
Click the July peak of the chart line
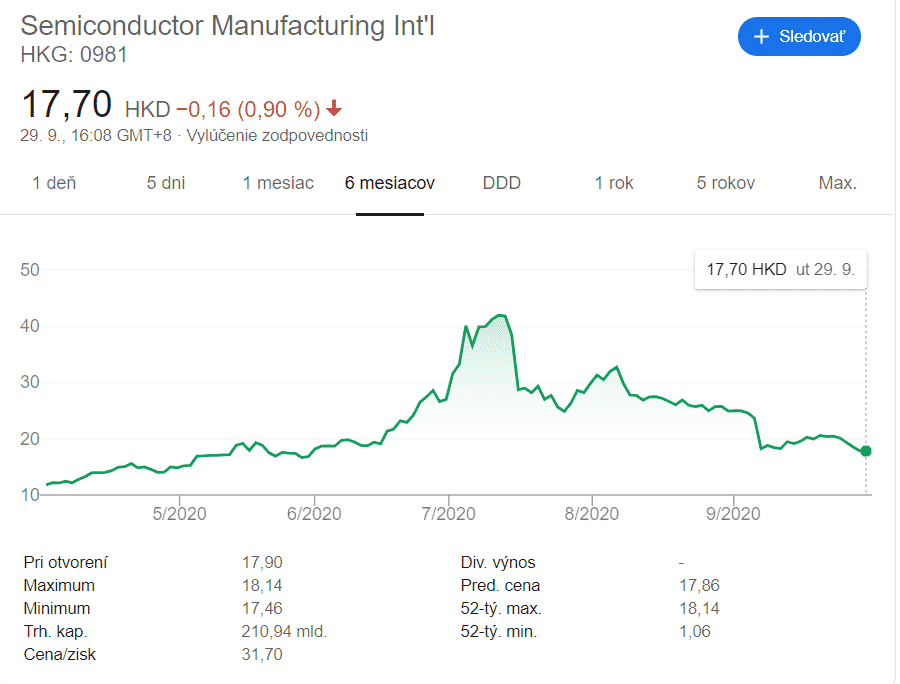[x=501, y=316]
